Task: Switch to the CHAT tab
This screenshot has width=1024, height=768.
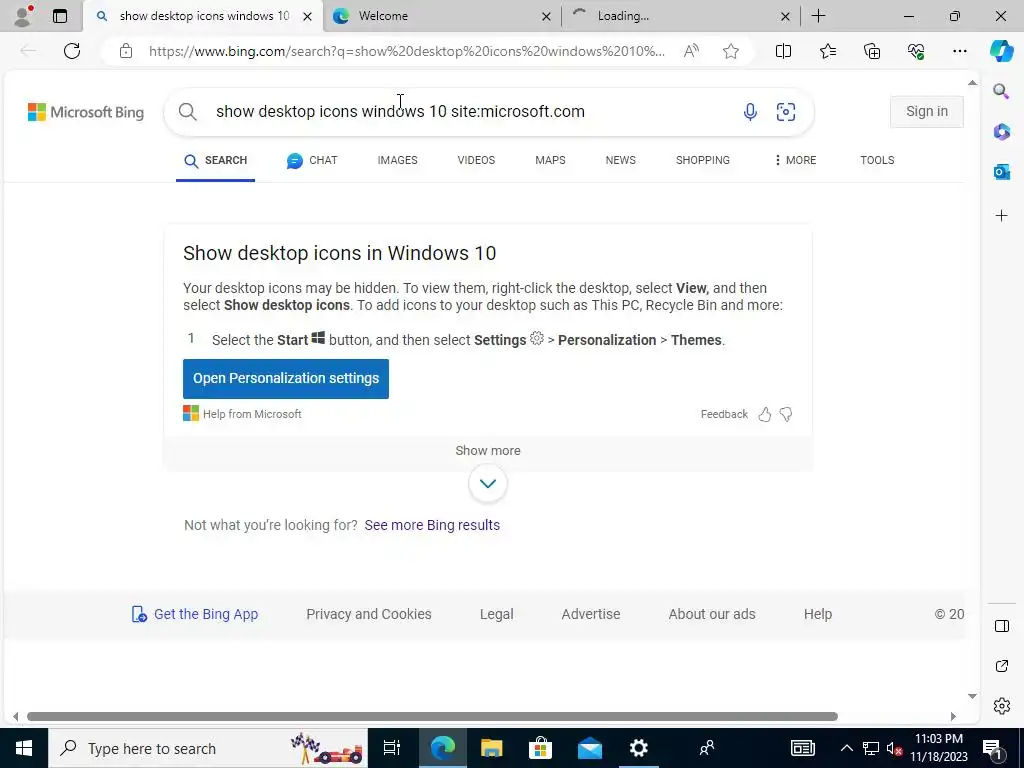Action: (x=312, y=160)
